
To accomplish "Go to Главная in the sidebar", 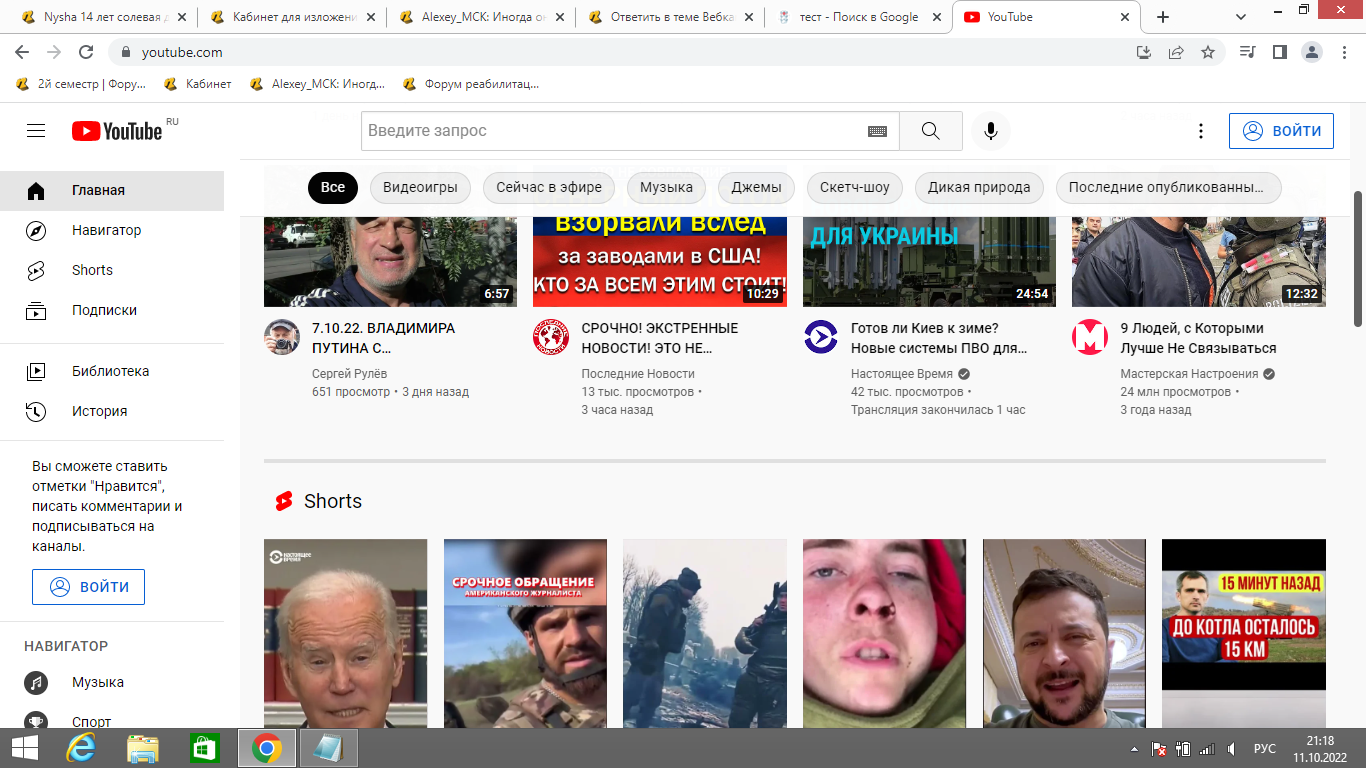I will point(112,190).
